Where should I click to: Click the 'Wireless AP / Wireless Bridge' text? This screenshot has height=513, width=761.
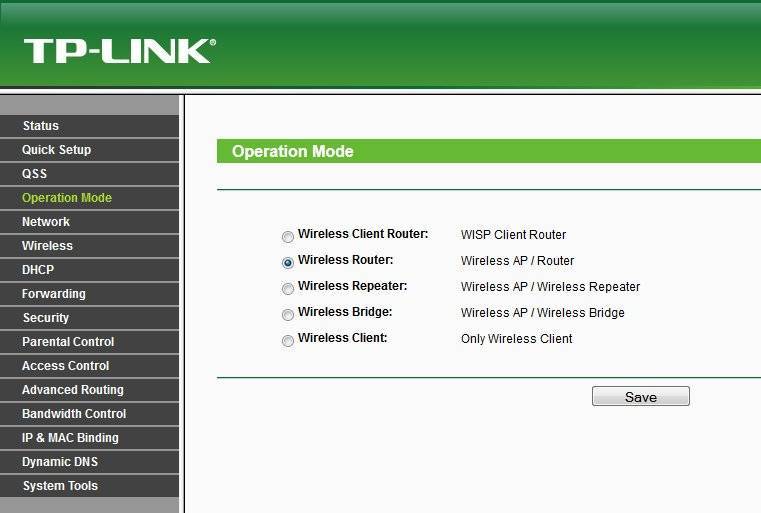coord(543,313)
